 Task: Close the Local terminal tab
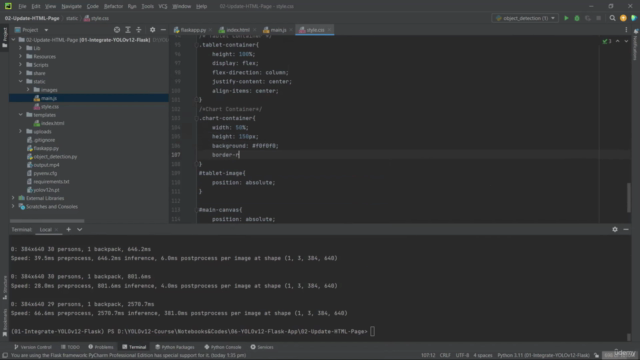pos(56,230)
